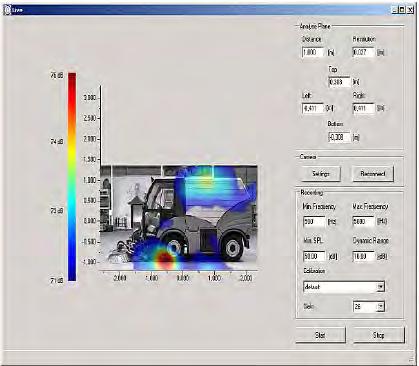This screenshot has height=366, width=419.
Task: Close the Live window
Action: point(410,10)
